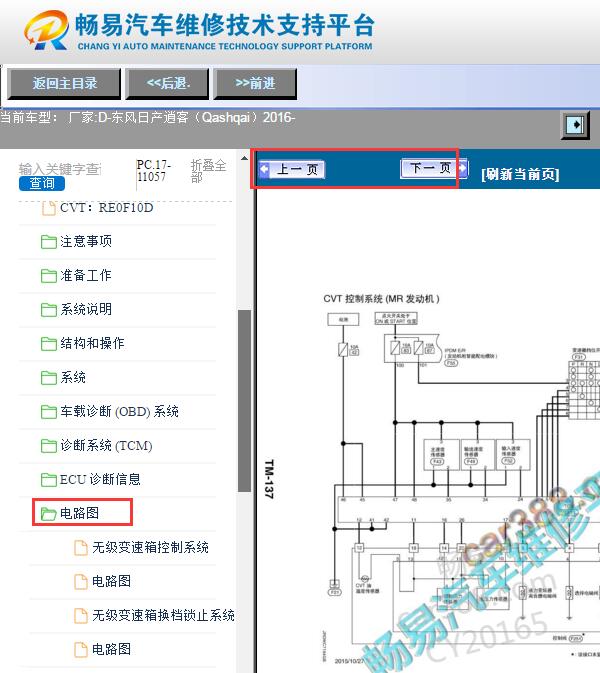Image resolution: width=600 pixels, height=673 pixels.
Task: Click the tree panel scrollbar thumb
Action: pyautogui.click(x=244, y=401)
